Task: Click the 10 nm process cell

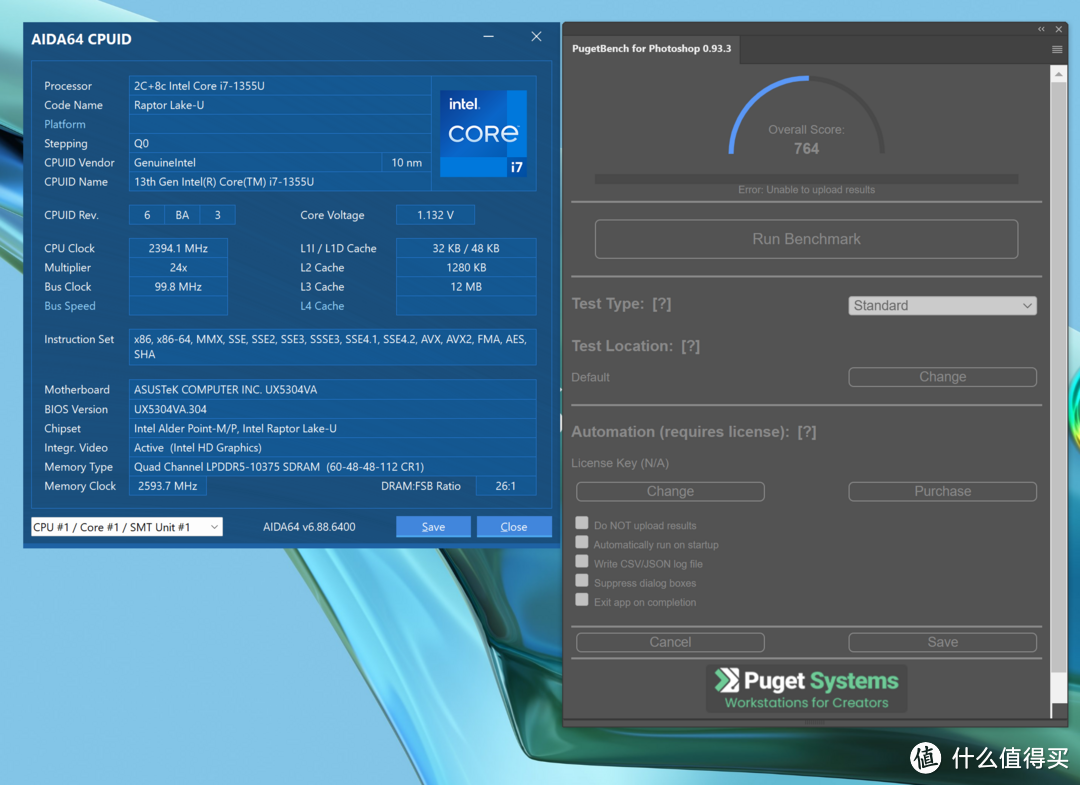Action: [406, 163]
